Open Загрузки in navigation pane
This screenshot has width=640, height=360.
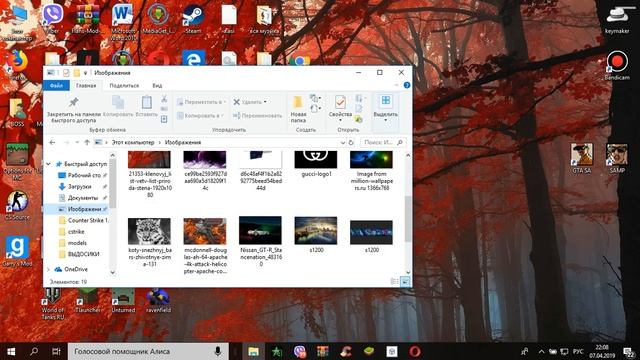[79, 187]
